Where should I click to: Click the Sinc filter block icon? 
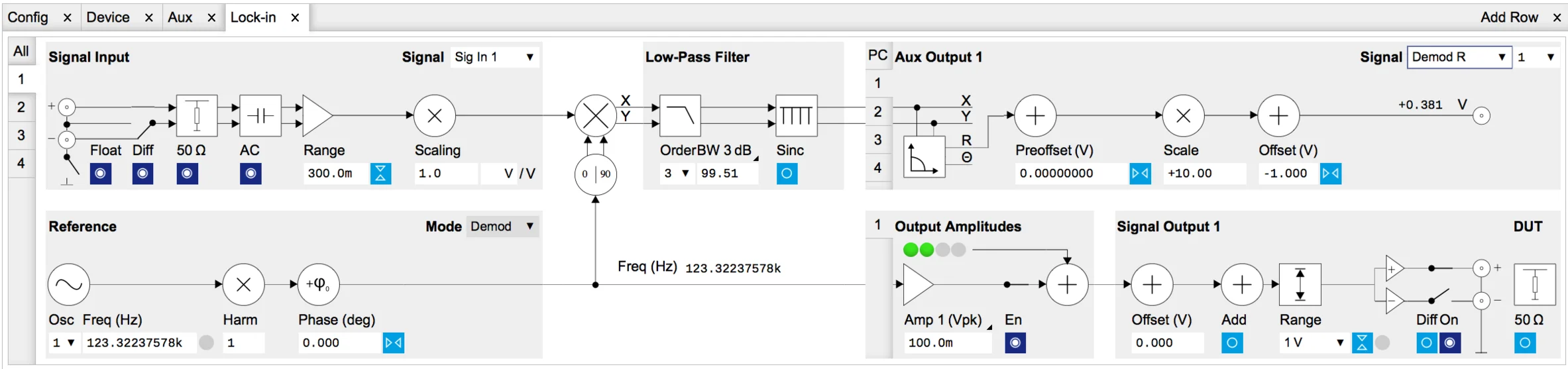tap(797, 116)
